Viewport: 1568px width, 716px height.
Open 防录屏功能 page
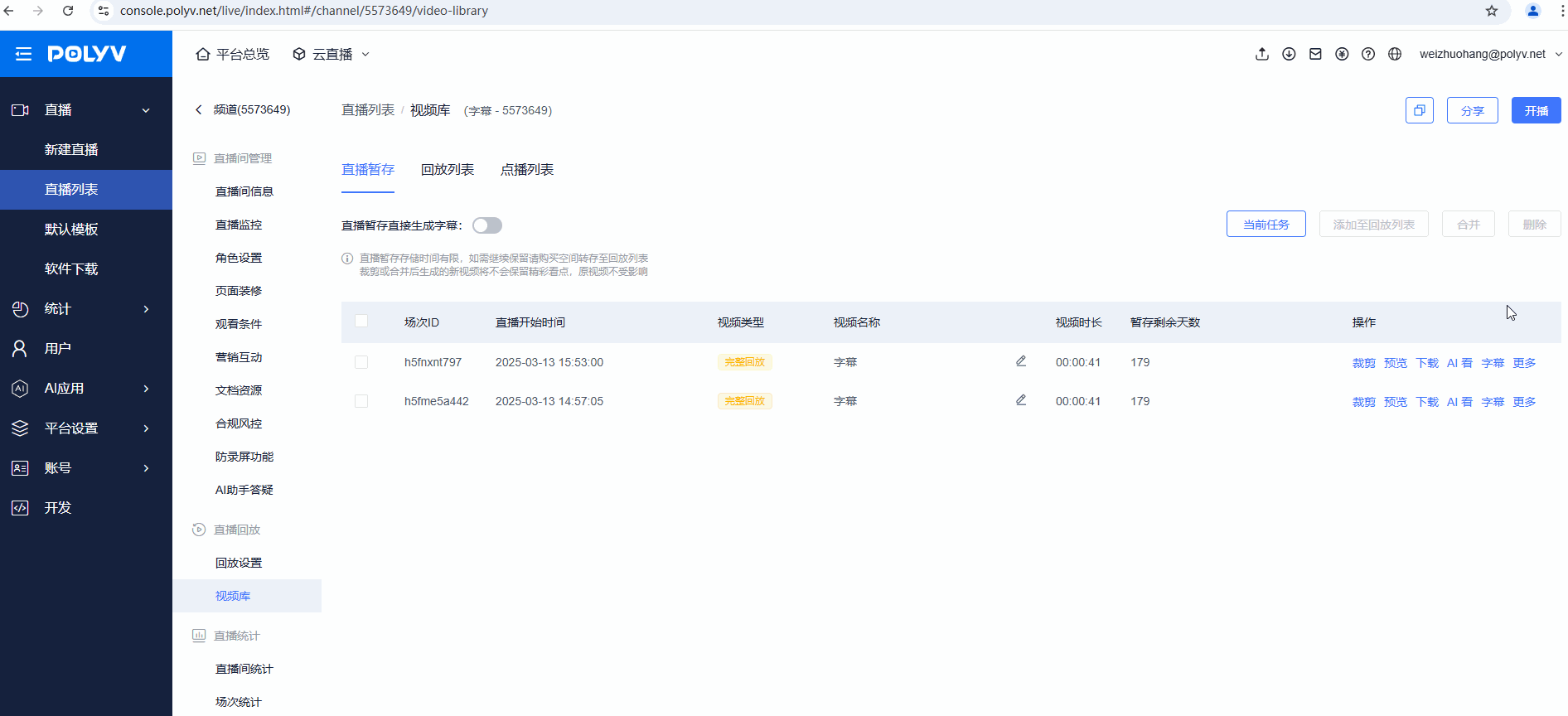pyautogui.click(x=244, y=457)
